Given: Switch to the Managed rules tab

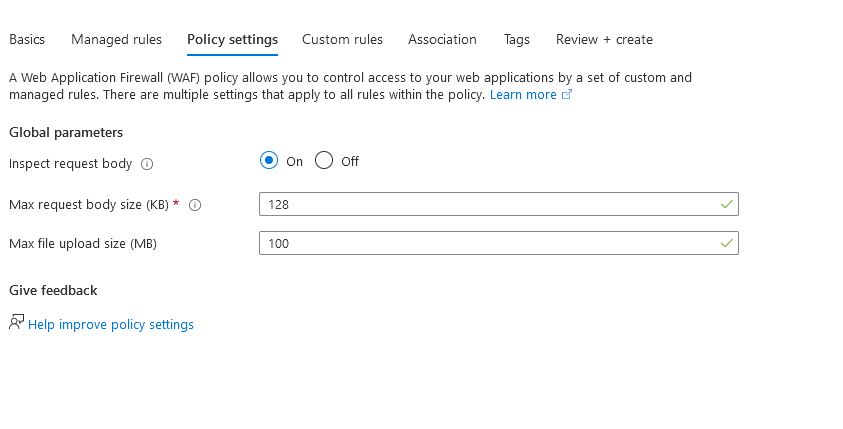Looking at the screenshot, I should click(116, 39).
